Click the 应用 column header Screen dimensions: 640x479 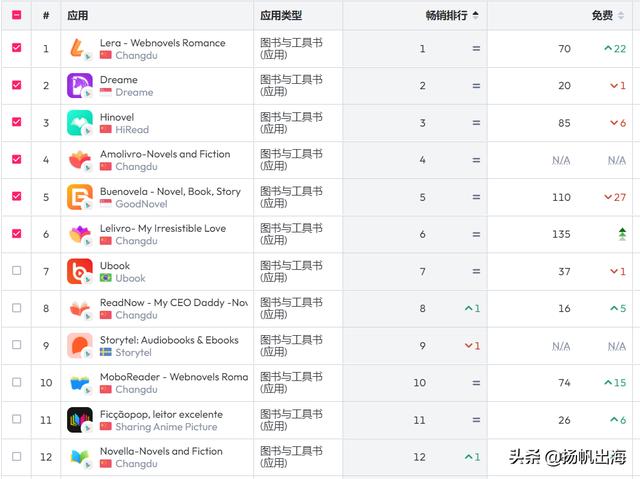point(77,15)
